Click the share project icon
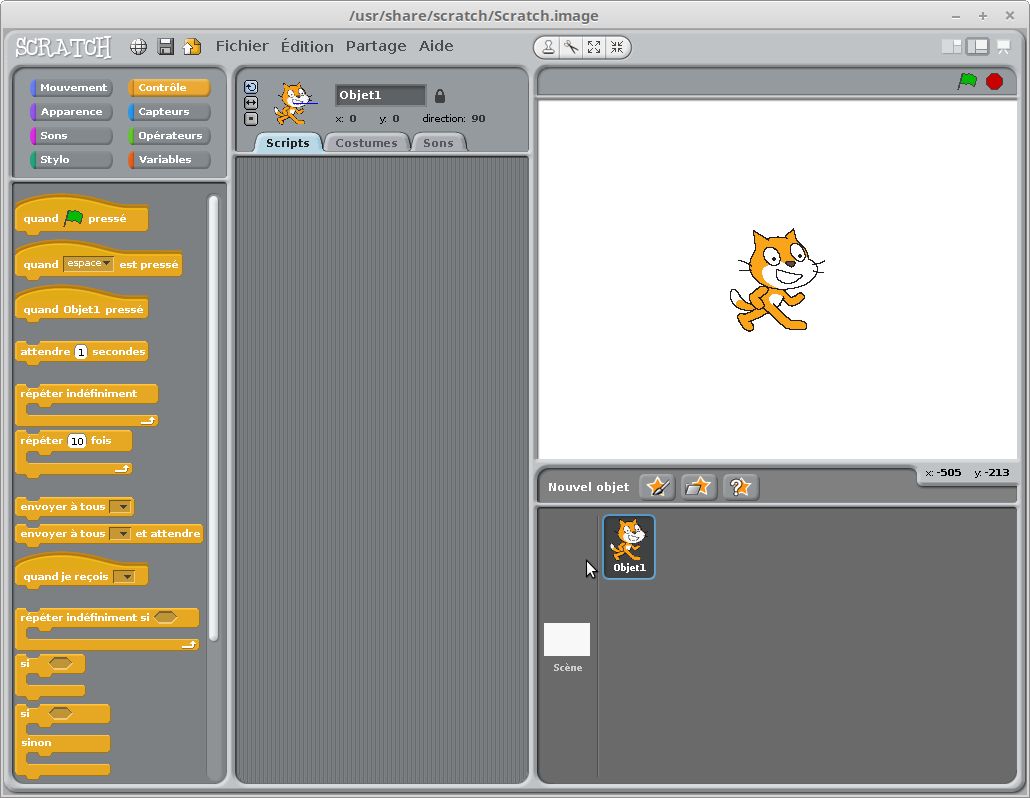The image size is (1030, 798). (x=192, y=47)
